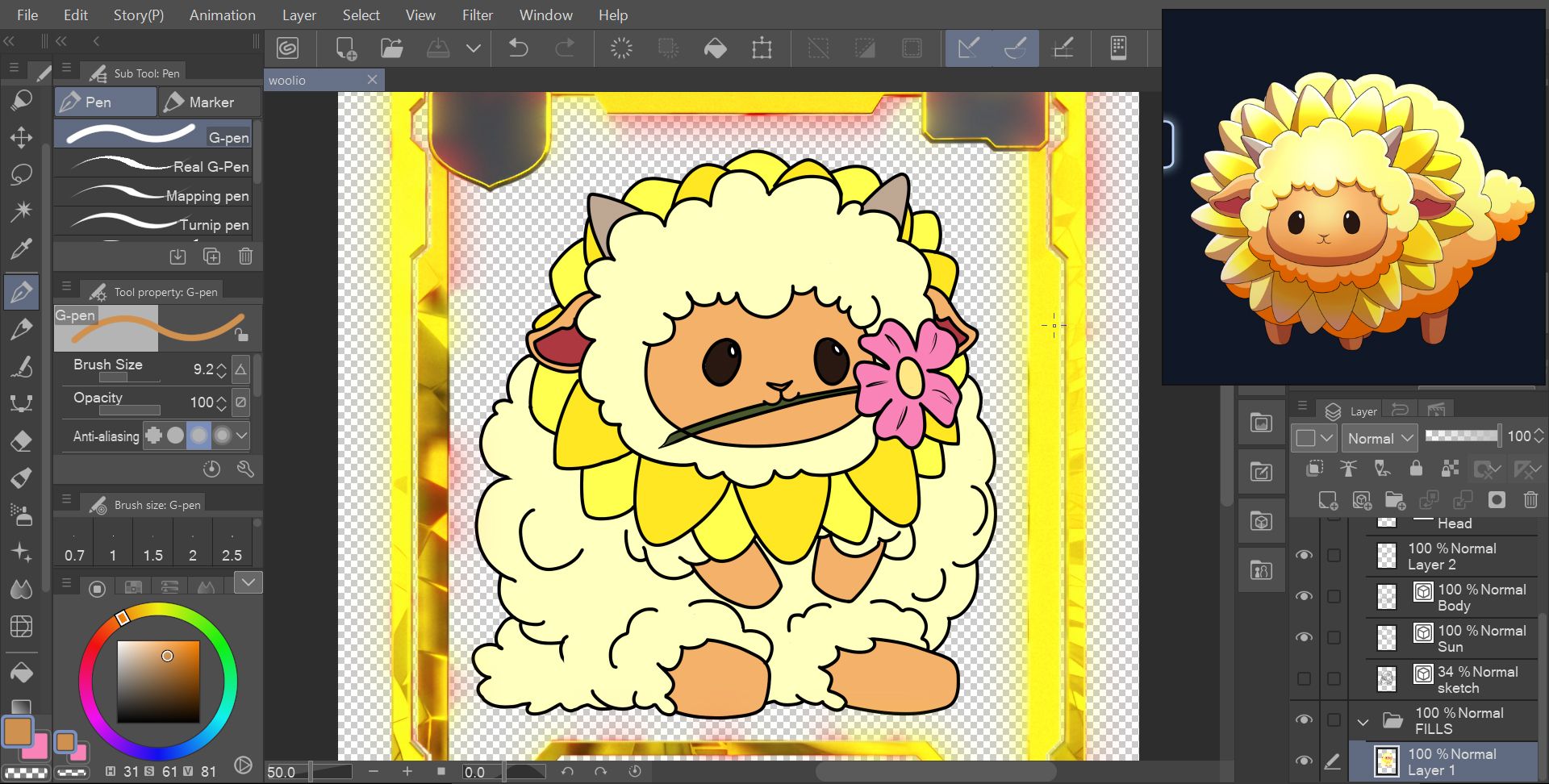Open the File menu
Image resolution: width=1549 pixels, height=784 pixels.
click(x=27, y=15)
